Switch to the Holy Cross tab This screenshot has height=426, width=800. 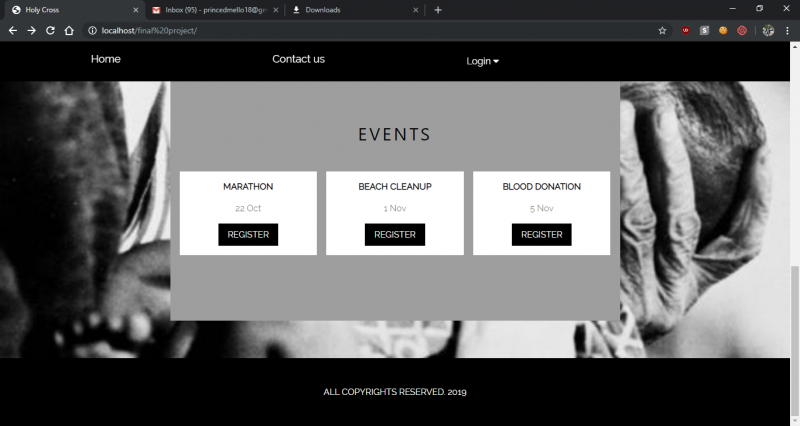point(74,10)
